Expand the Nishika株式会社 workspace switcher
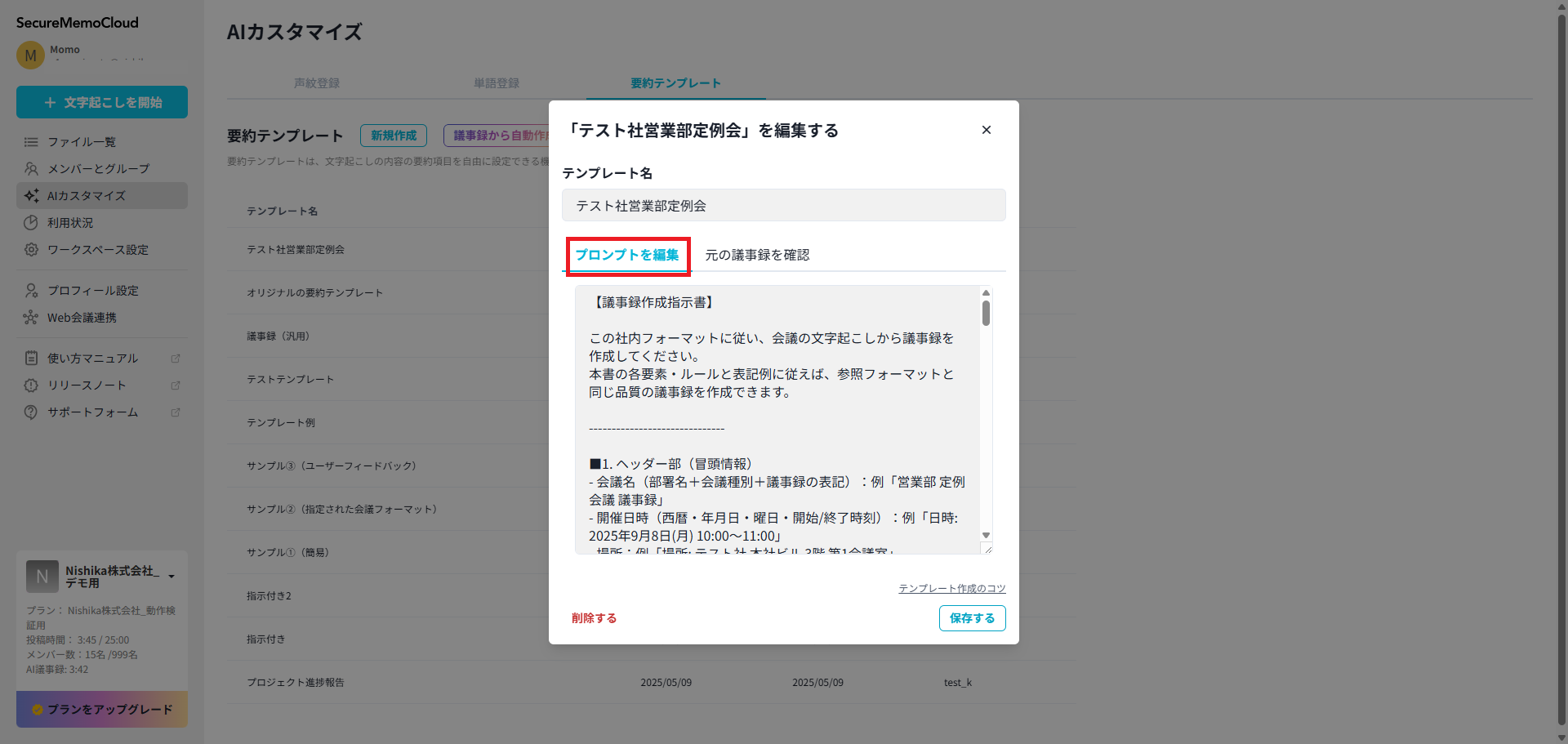Viewport: 1568px width, 744px height. point(171,574)
